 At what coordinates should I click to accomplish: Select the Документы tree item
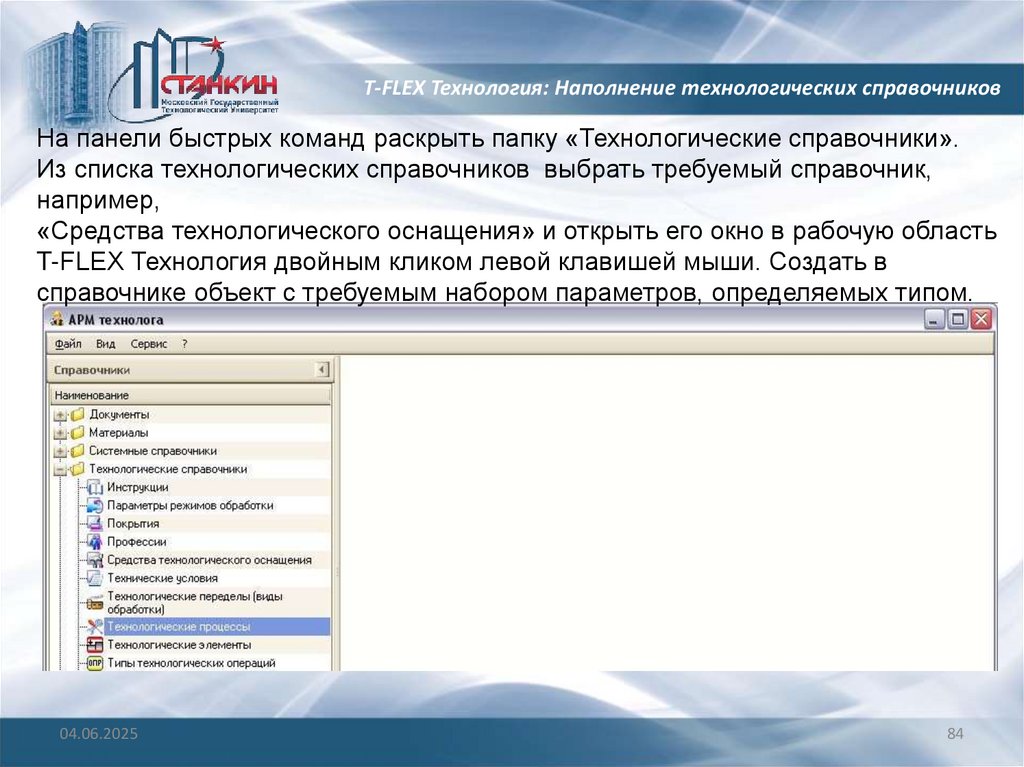click(x=119, y=414)
